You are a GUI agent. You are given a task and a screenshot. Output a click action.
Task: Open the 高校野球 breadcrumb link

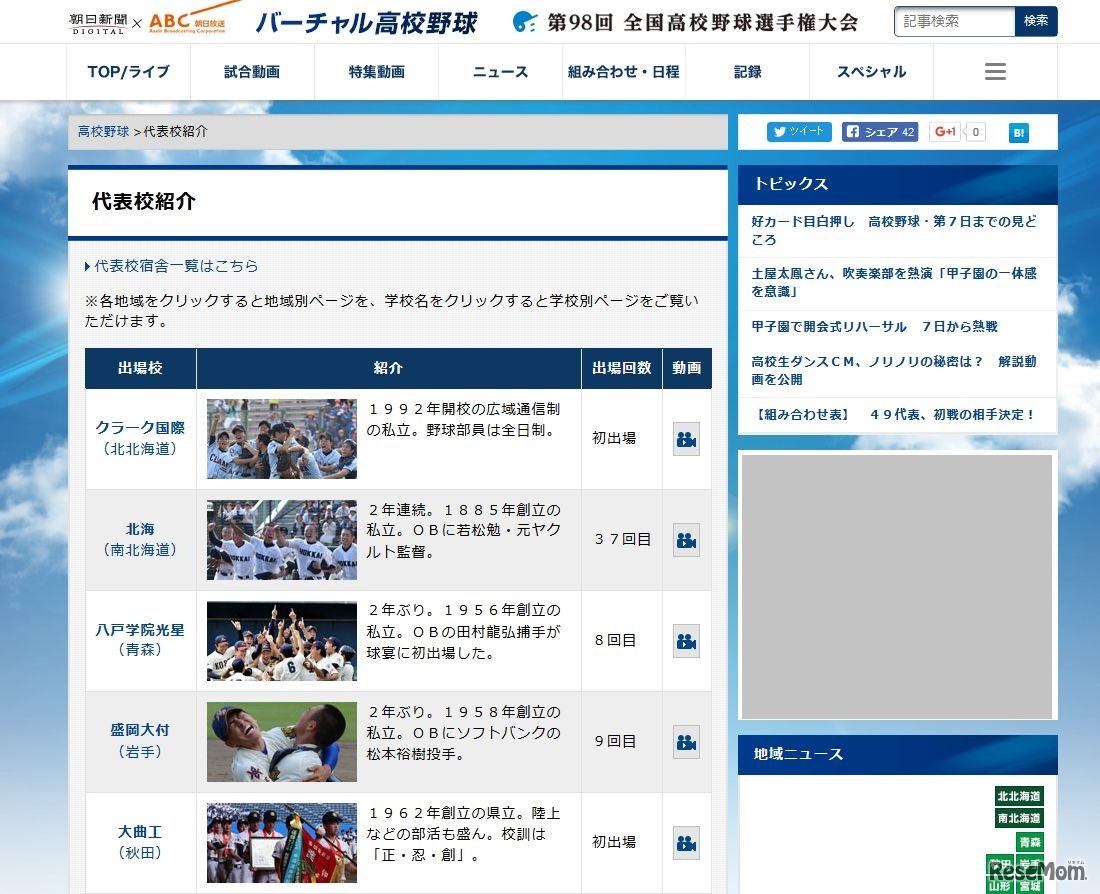coord(103,131)
